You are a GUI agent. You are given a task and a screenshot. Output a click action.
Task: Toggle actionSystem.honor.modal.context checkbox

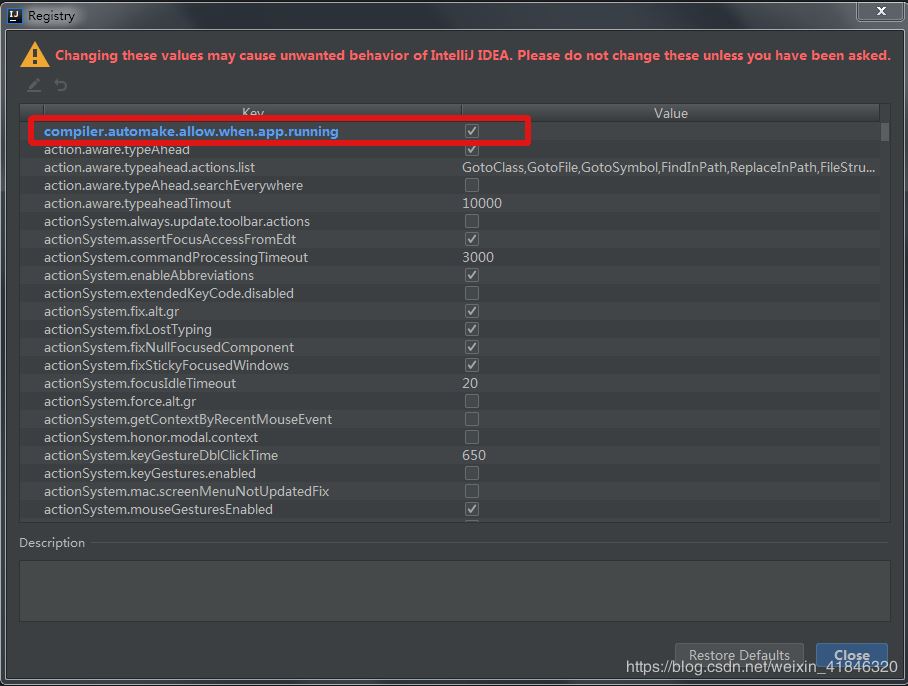tap(470, 437)
